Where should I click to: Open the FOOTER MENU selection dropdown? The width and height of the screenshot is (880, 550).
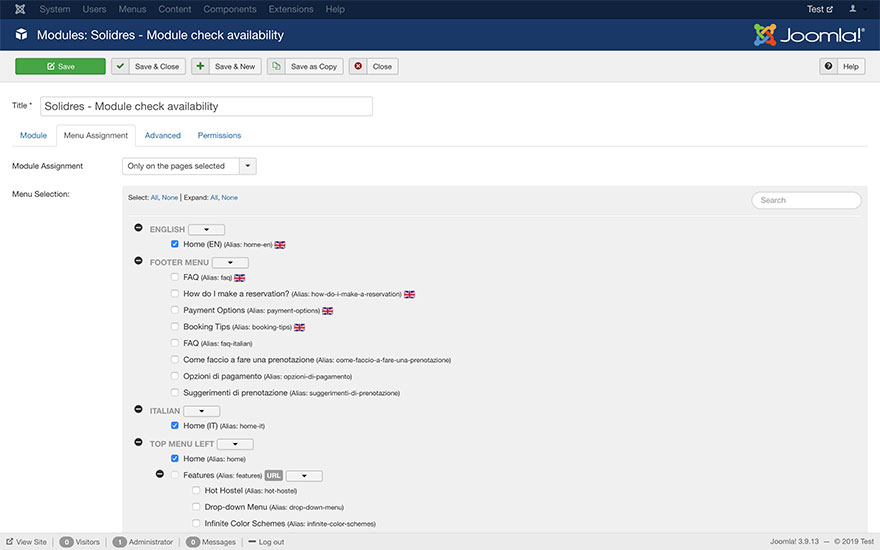[x=230, y=263]
